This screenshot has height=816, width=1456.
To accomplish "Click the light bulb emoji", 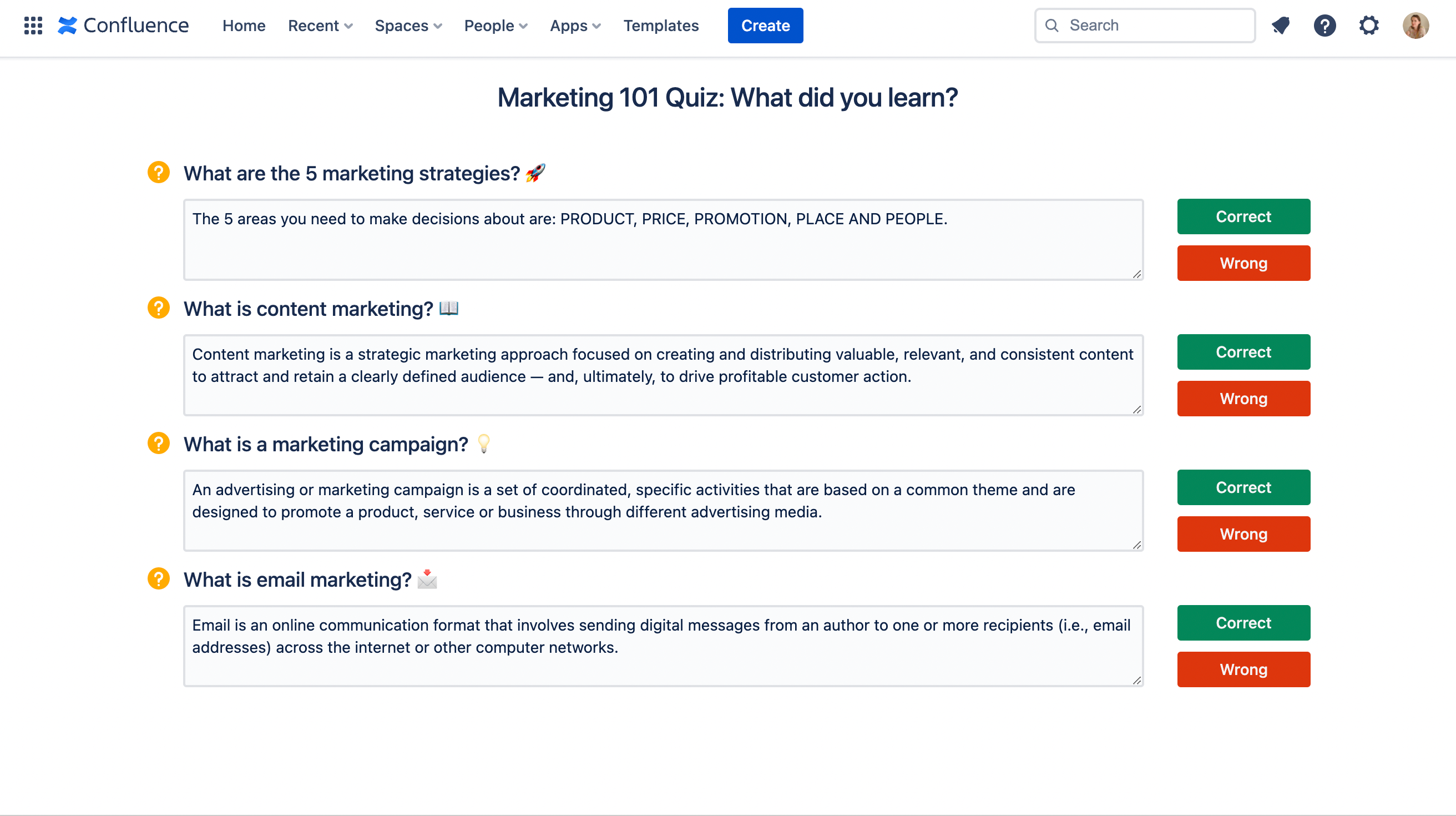I will (484, 444).
